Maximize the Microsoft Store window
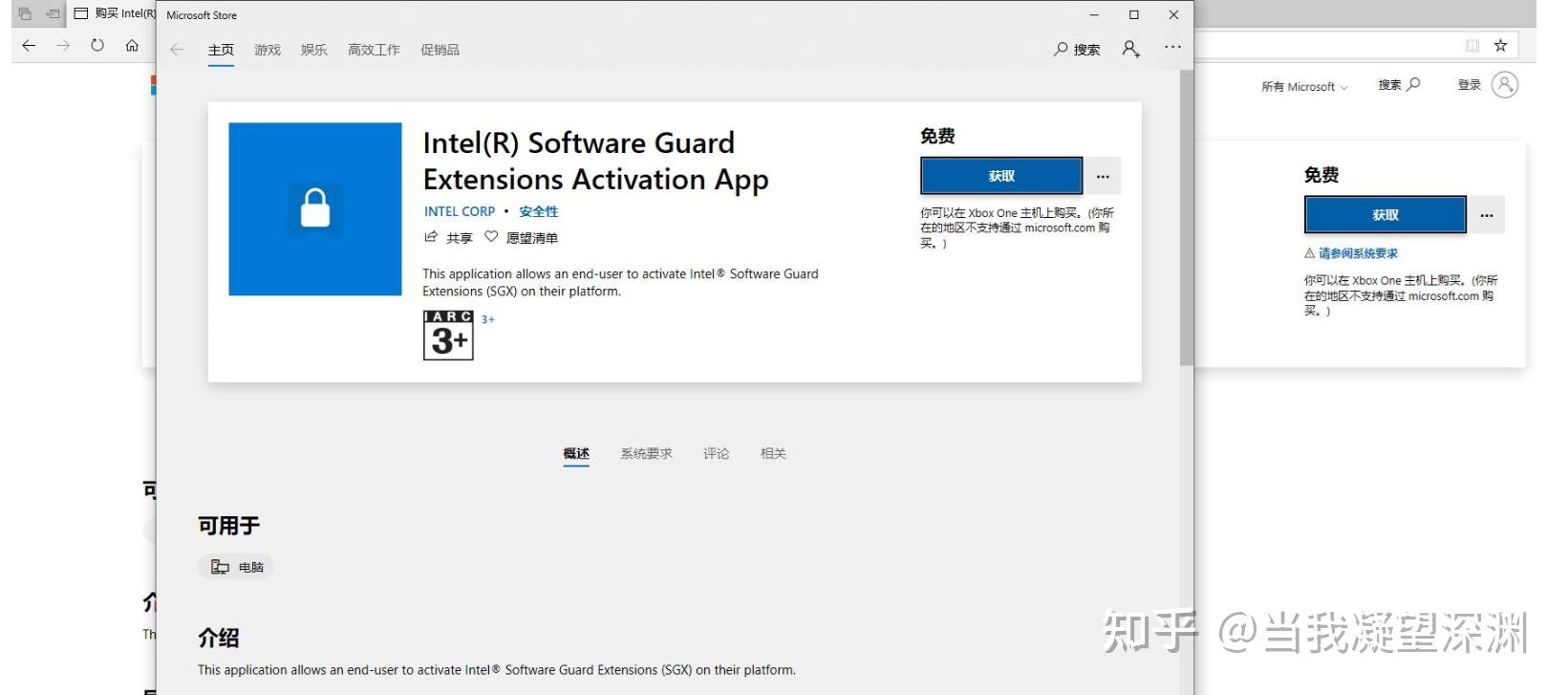 click(1134, 14)
